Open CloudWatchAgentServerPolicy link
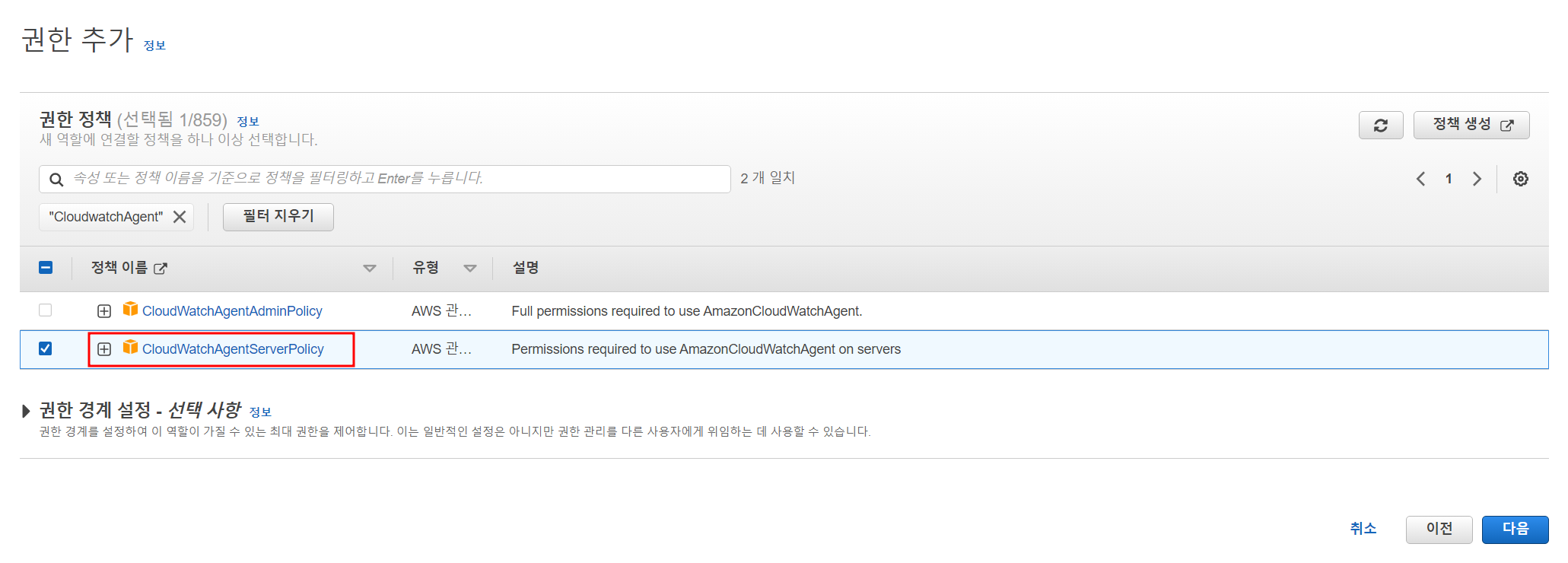Image resolution: width=1568 pixels, height=563 pixels. (233, 349)
